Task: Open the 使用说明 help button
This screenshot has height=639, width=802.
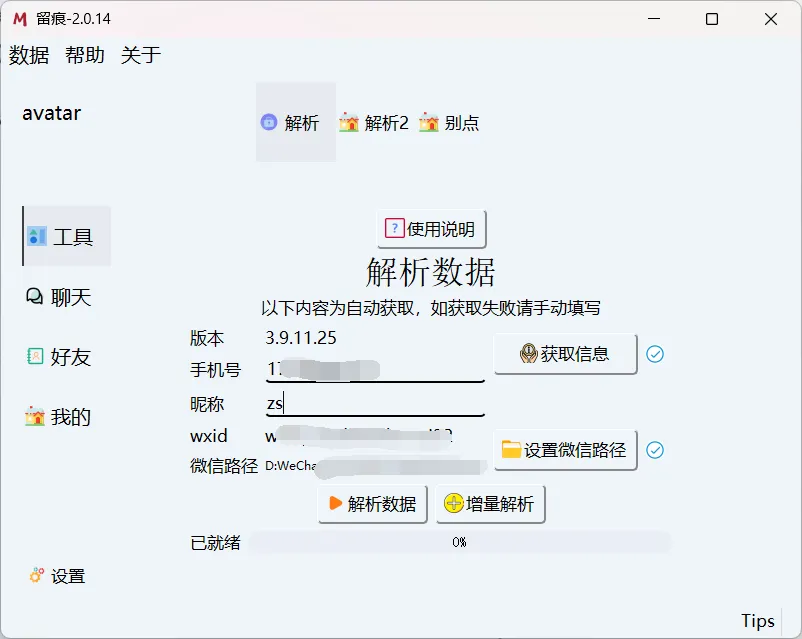Action: [432, 229]
